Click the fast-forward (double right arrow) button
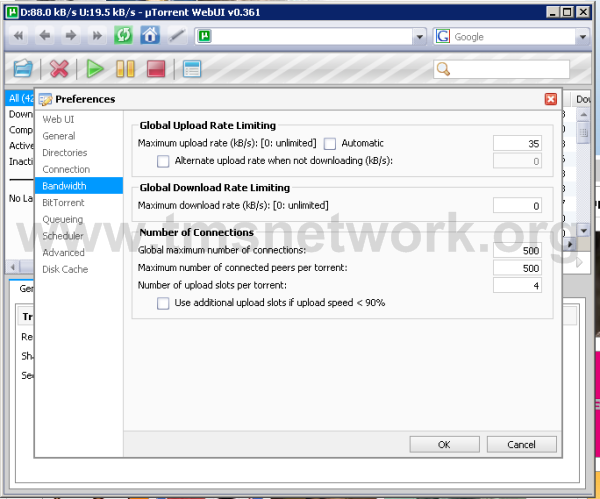600x499 pixels. tap(97, 36)
